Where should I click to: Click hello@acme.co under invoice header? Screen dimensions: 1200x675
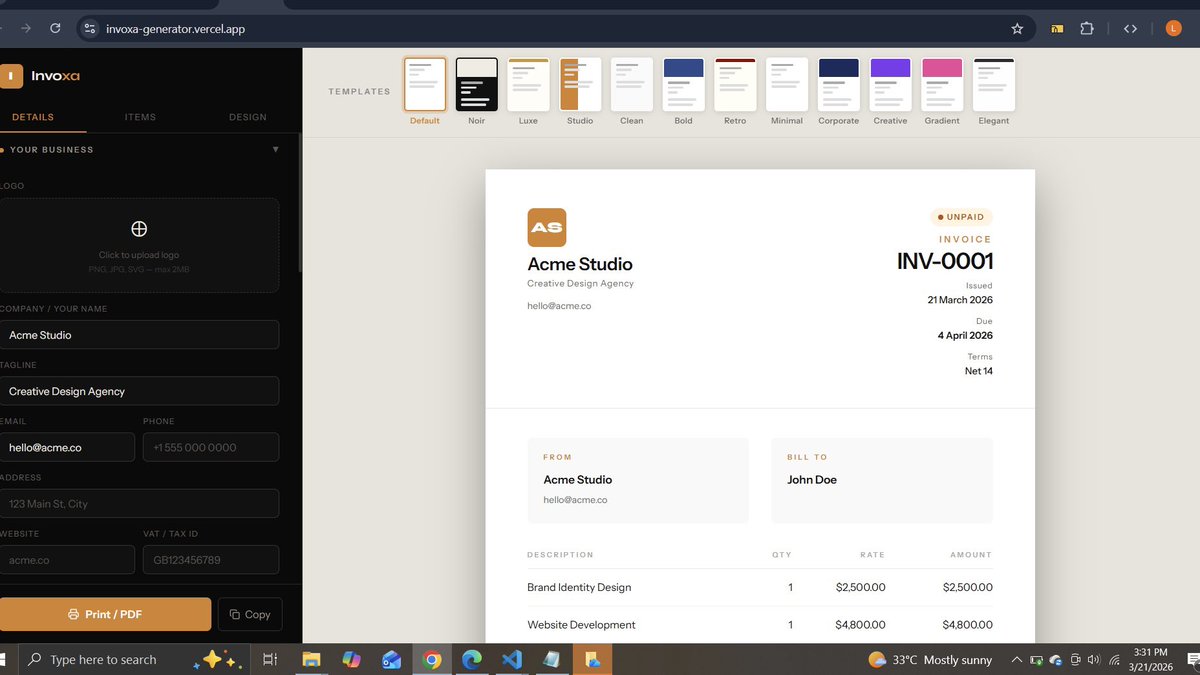pos(559,306)
